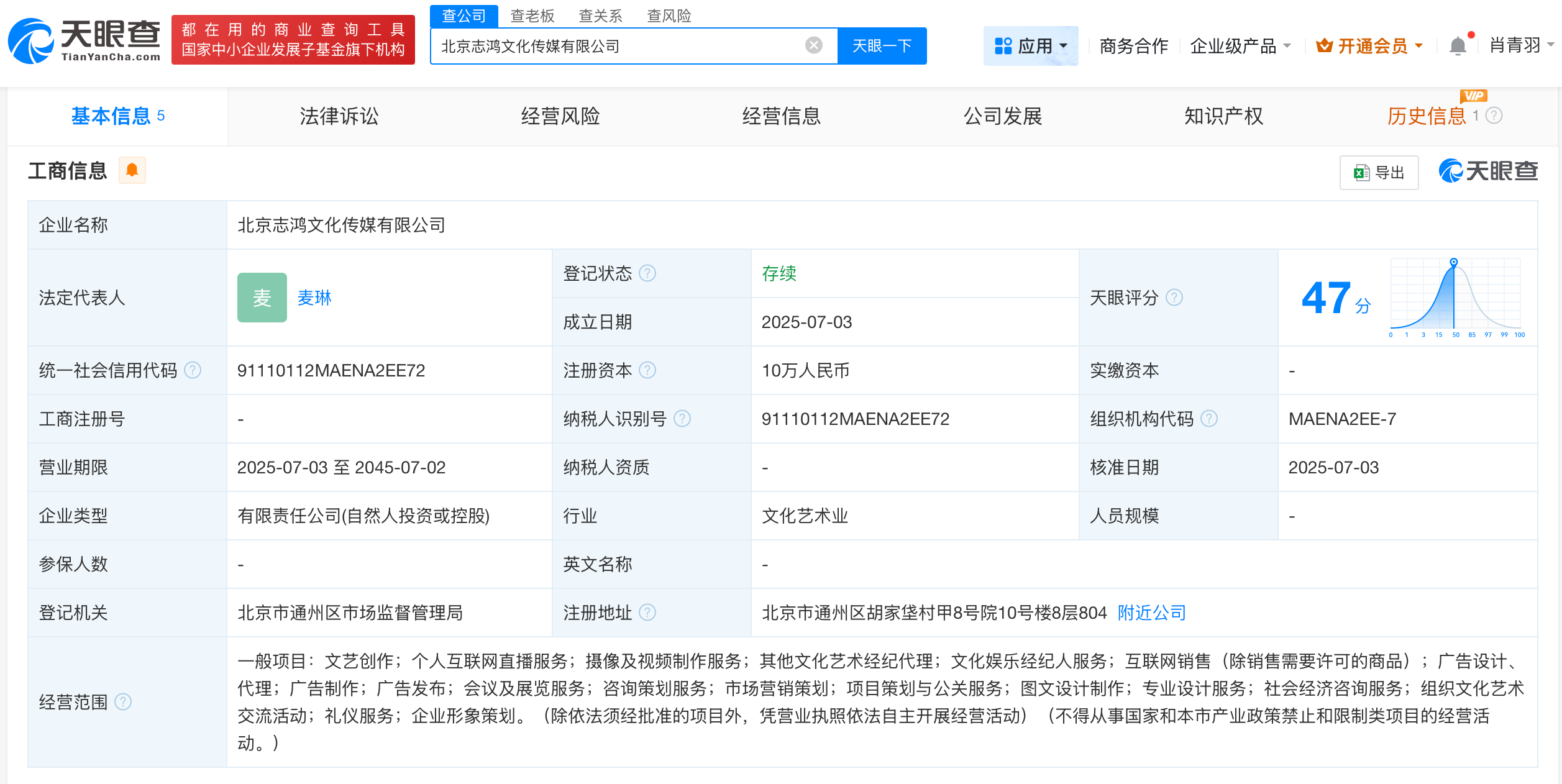Click the help icon next to 天眼评分
The height and width of the screenshot is (784, 1562).
[1174, 298]
